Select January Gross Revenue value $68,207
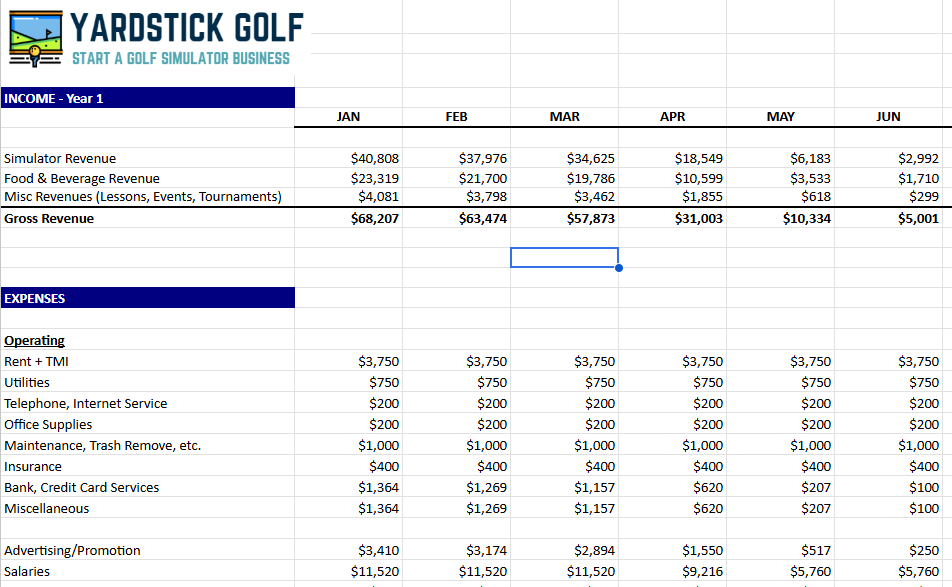Screen dimensions: 952x587 375,219
